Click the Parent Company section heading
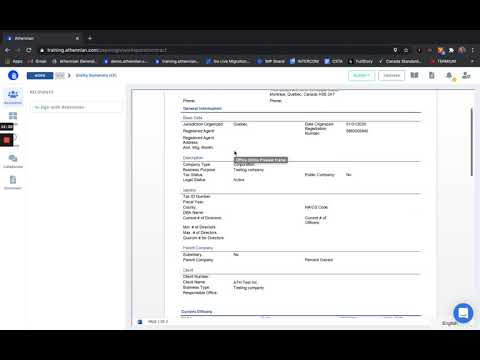This screenshot has height=360, width=480. tap(198, 248)
